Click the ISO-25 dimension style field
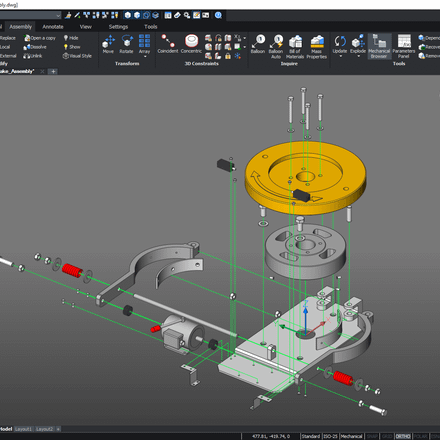440x440 pixels. pyautogui.click(x=330, y=436)
